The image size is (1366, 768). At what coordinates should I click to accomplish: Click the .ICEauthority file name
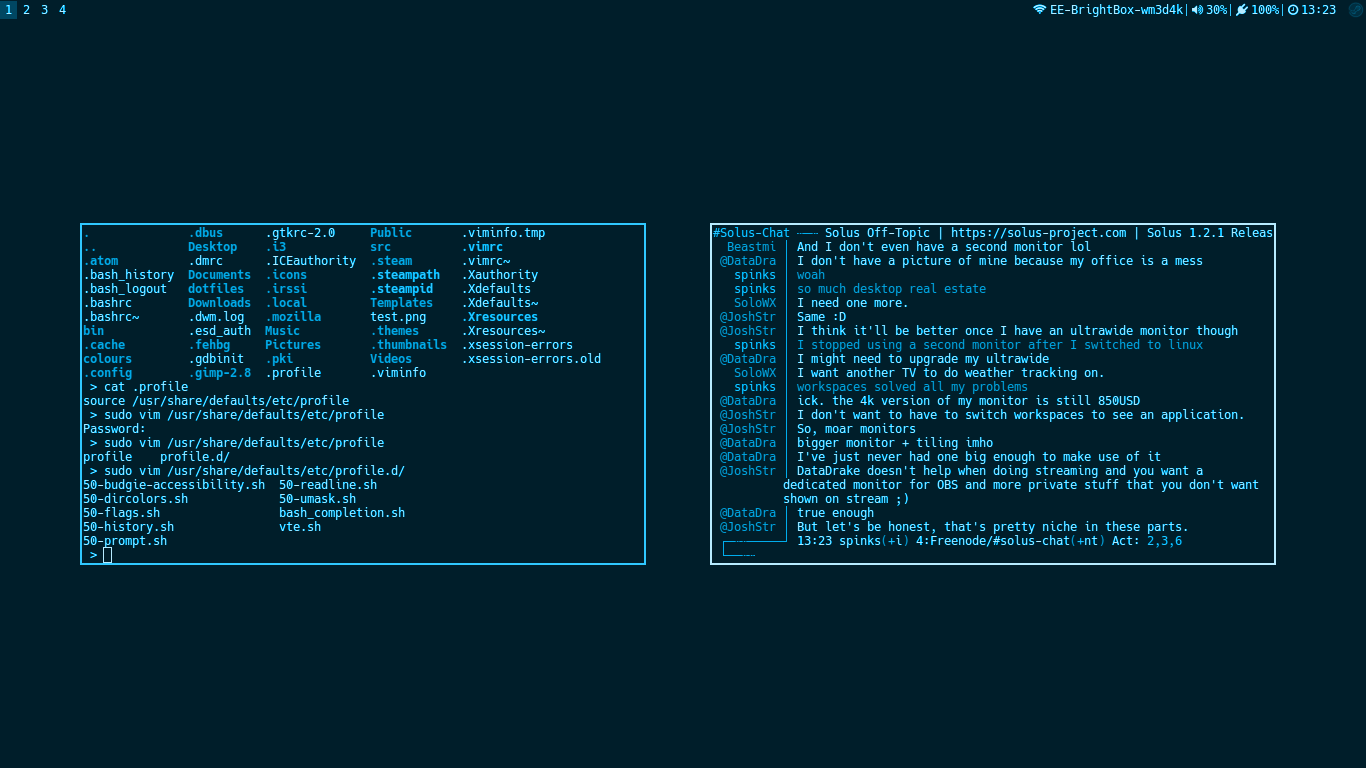[x=310, y=261]
